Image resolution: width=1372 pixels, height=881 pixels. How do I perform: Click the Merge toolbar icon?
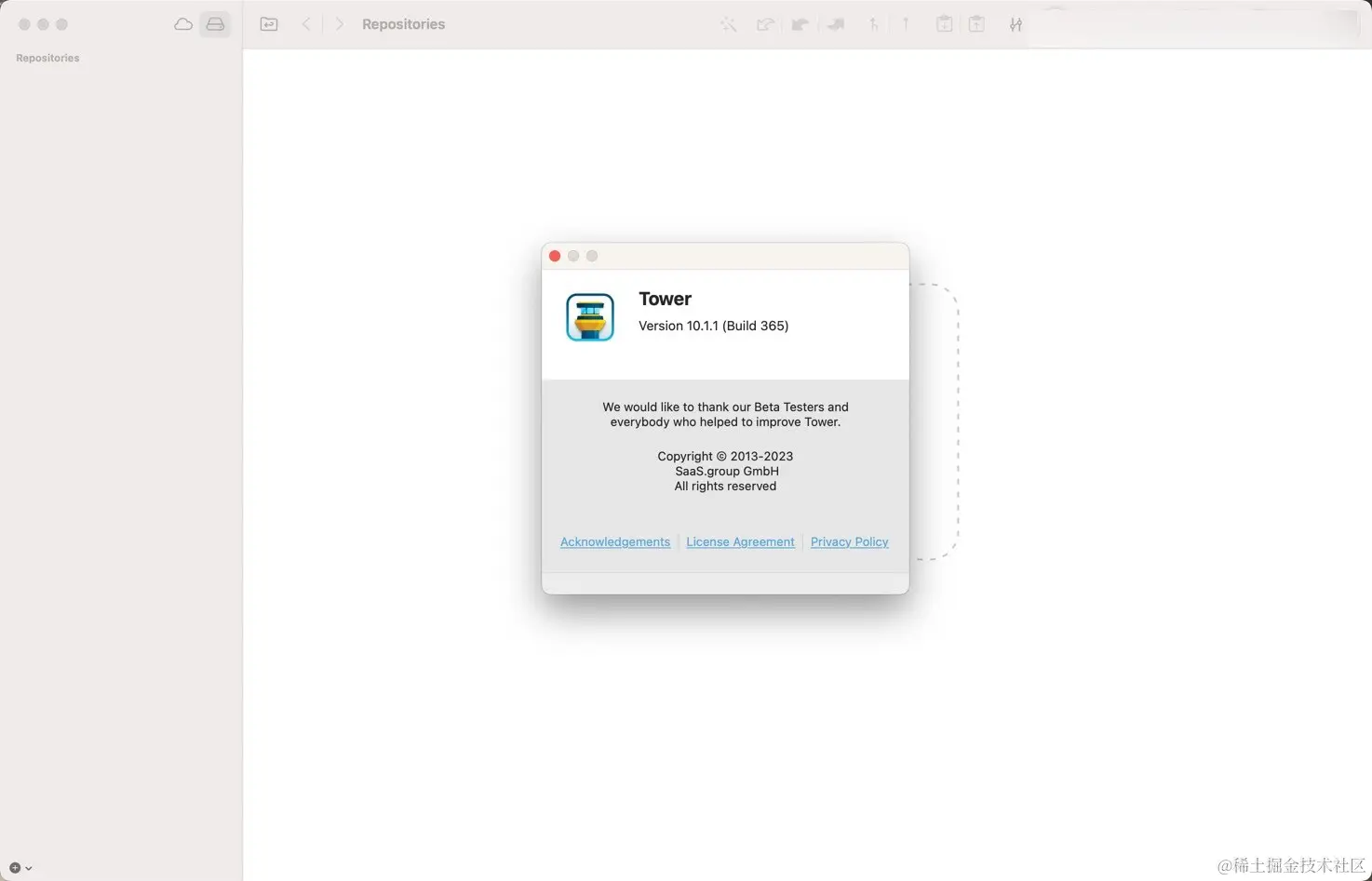click(x=873, y=24)
